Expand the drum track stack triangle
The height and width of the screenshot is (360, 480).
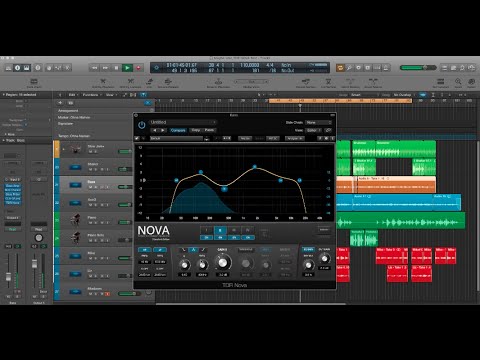63,149
